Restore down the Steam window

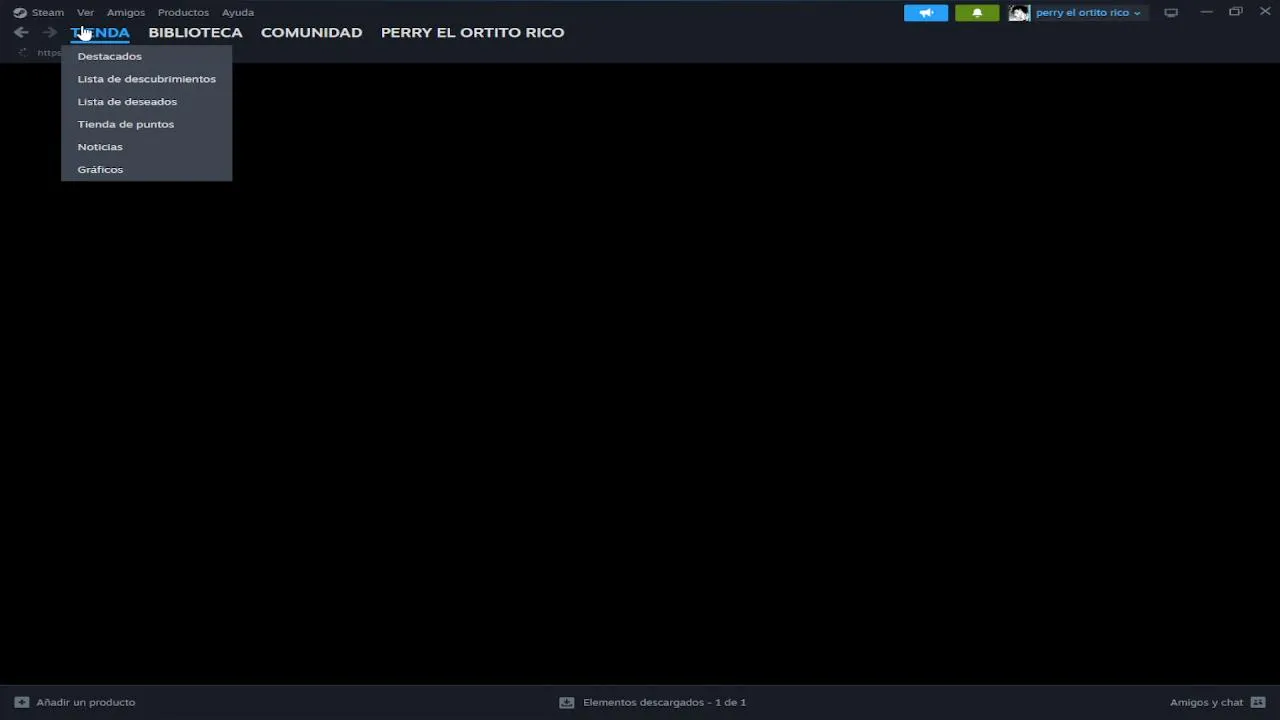[1236, 12]
